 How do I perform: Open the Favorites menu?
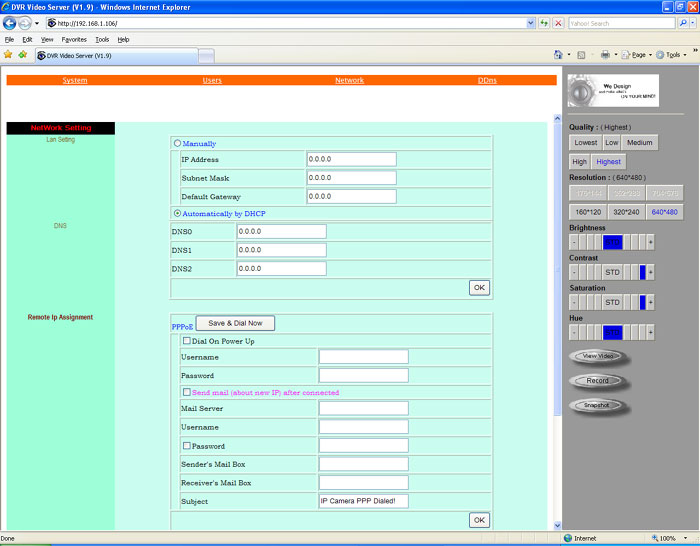pyautogui.click(x=73, y=39)
